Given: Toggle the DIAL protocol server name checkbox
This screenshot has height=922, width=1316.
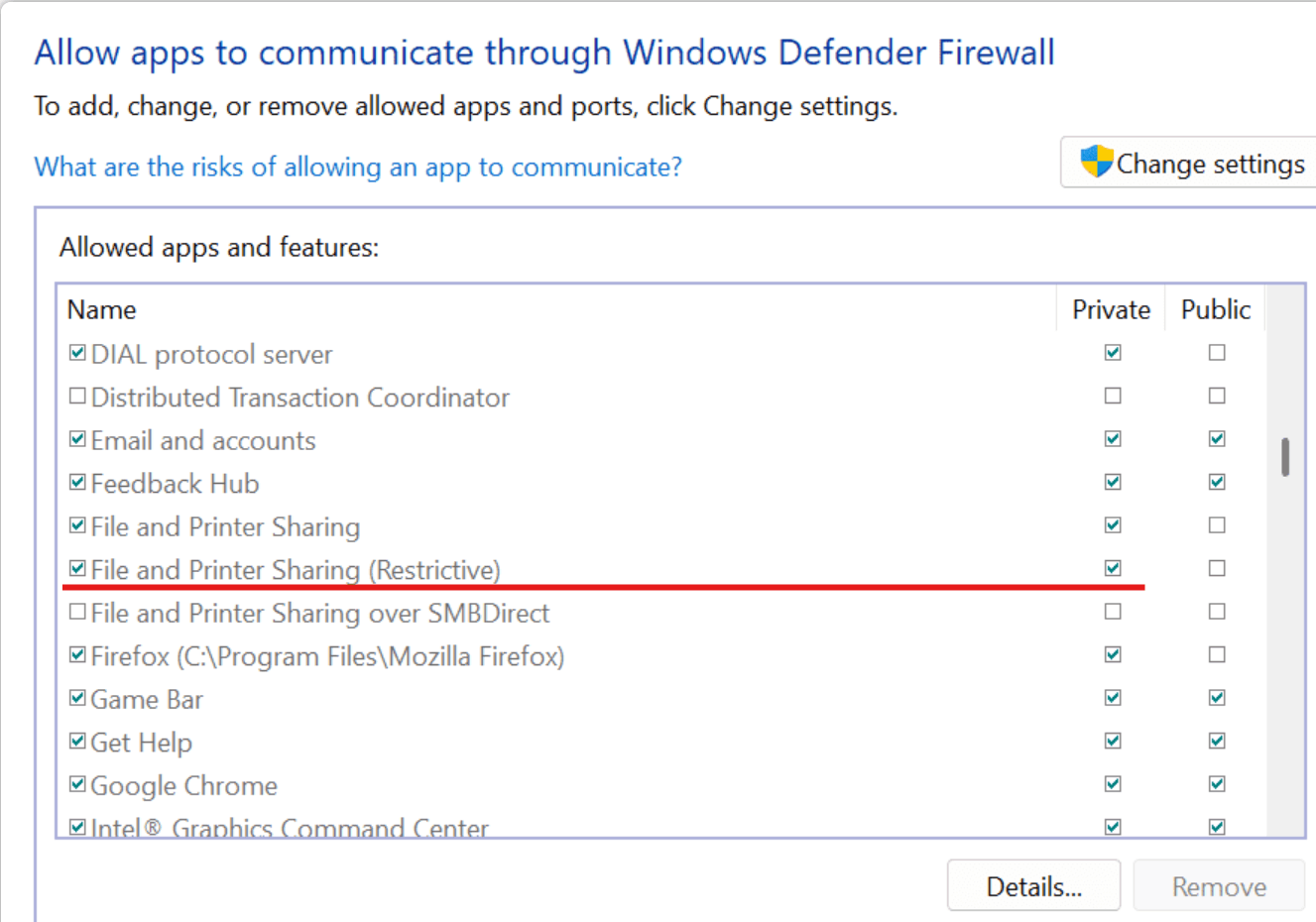Looking at the screenshot, I should click(x=77, y=353).
